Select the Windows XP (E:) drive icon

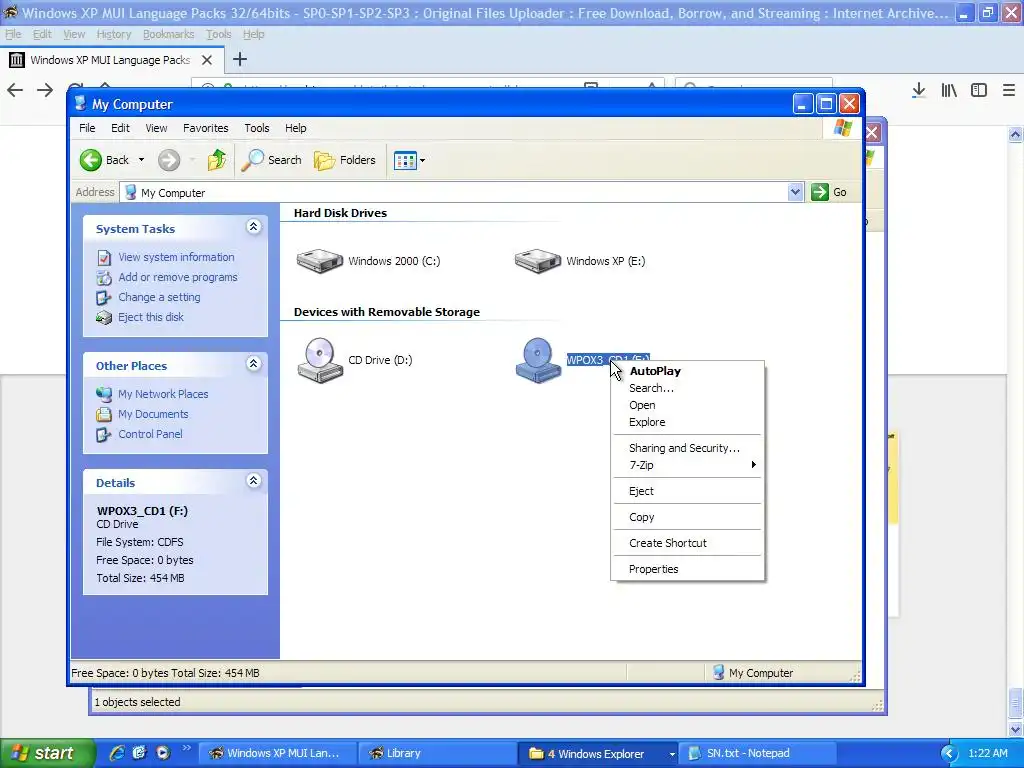(x=537, y=261)
